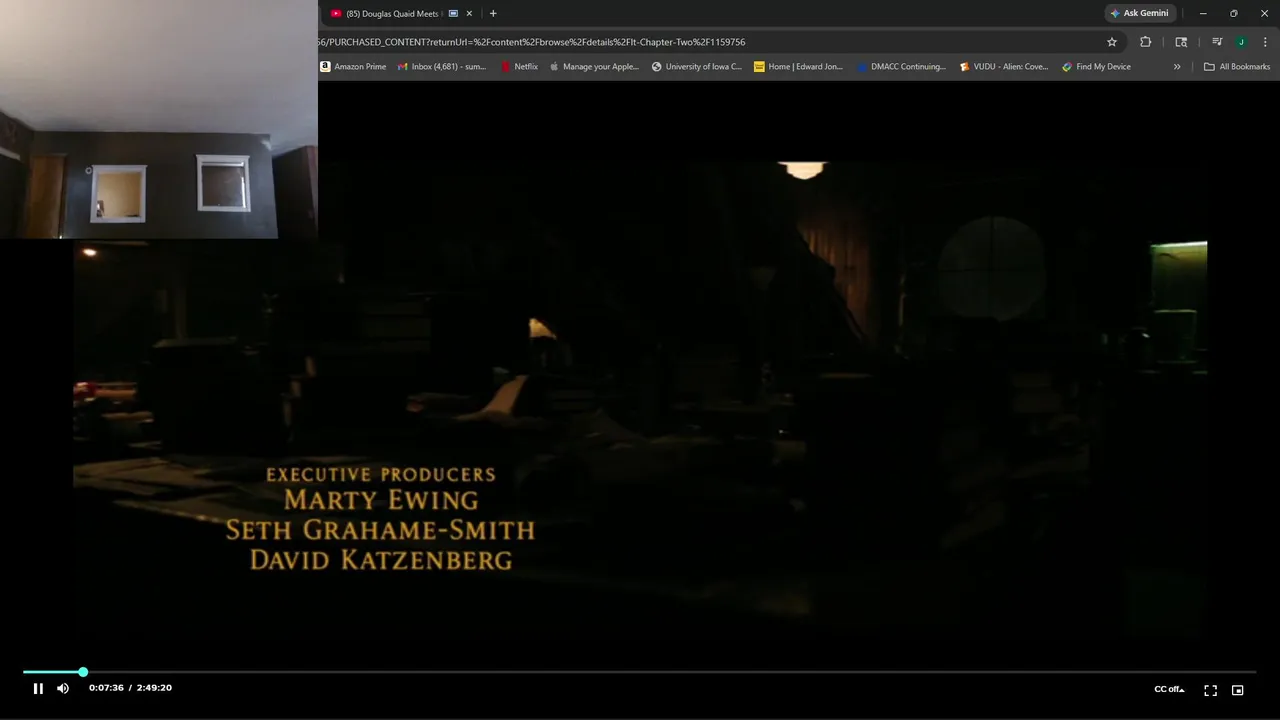Enter fullscreen mode
This screenshot has width=1280, height=720.
1210,690
